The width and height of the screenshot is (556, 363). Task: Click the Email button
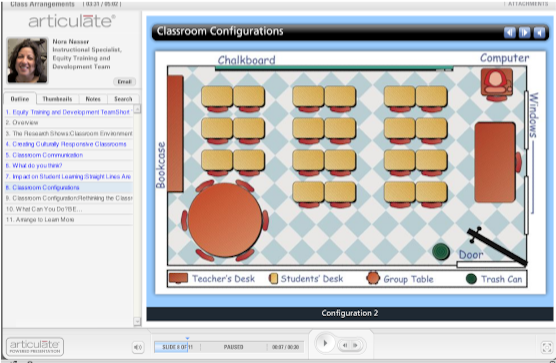[x=124, y=82]
